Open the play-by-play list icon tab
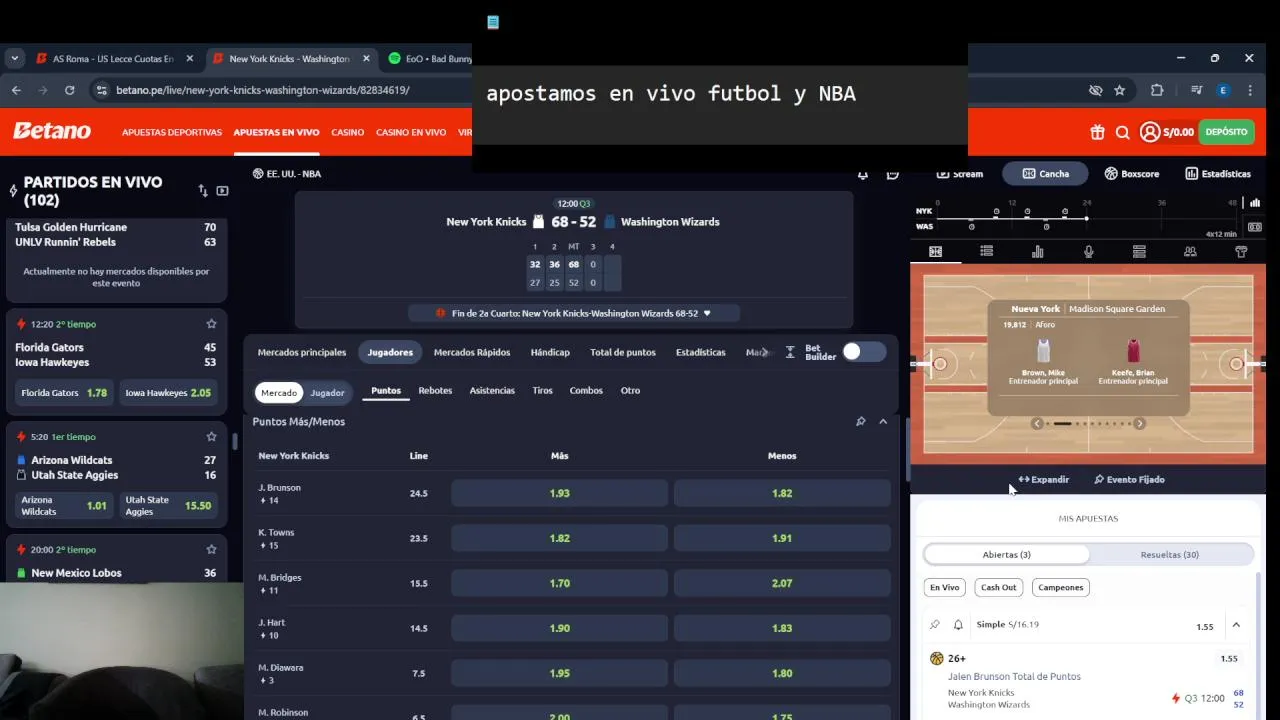This screenshot has height=720, width=1280. coord(987,252)
